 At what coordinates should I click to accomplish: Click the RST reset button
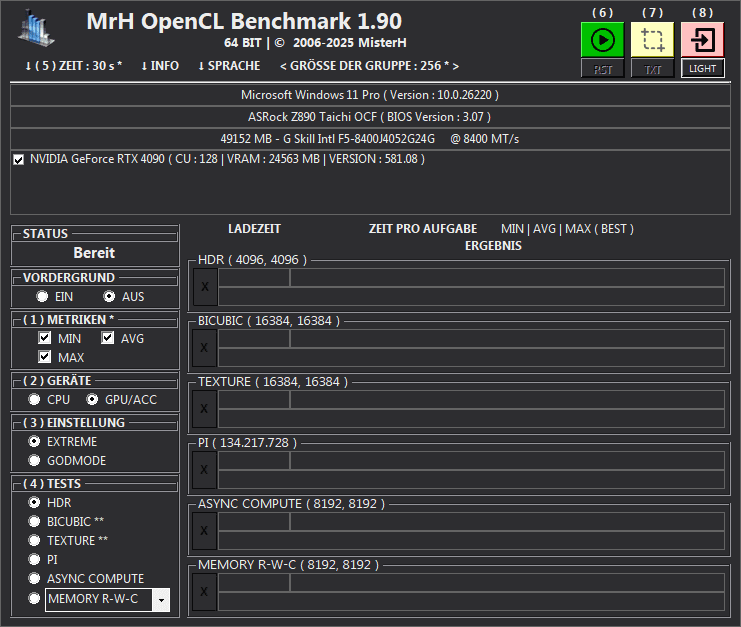(603, 69)
